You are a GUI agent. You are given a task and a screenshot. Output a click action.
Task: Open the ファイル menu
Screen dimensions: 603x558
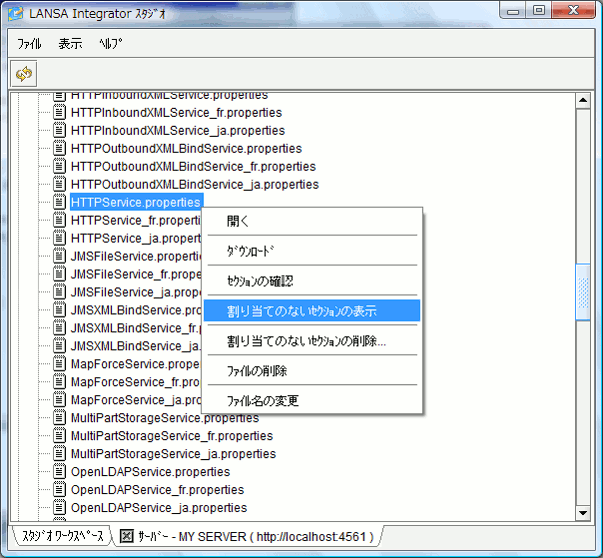(29, 44)
